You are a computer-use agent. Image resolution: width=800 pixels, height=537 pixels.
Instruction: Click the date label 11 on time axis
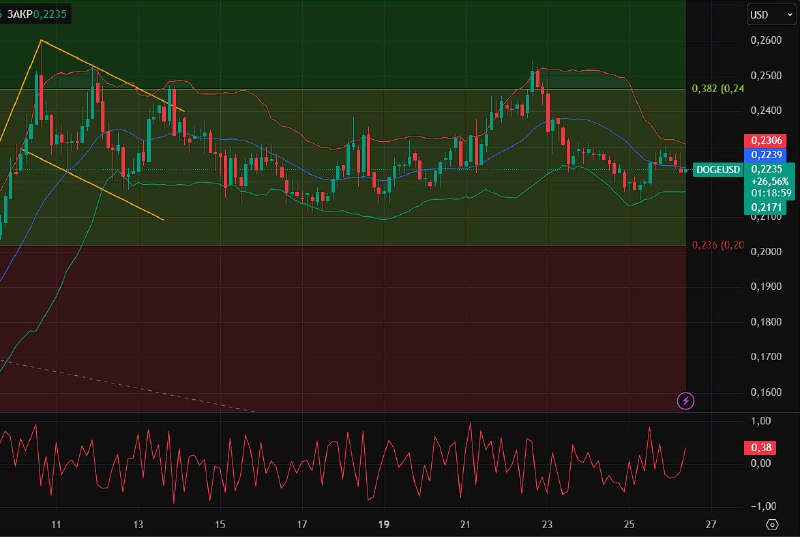tap(56, 524)
